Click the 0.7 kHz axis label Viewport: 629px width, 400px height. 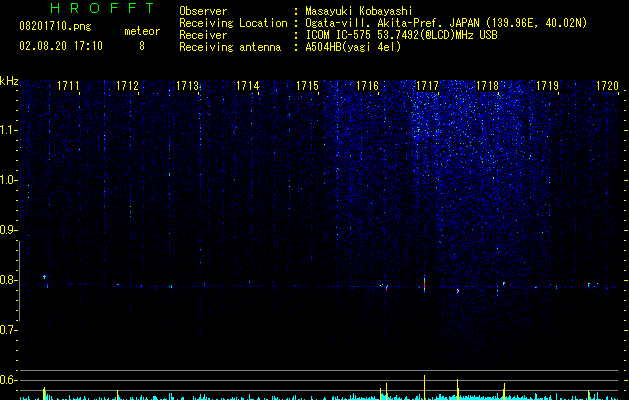click(8, 330)
